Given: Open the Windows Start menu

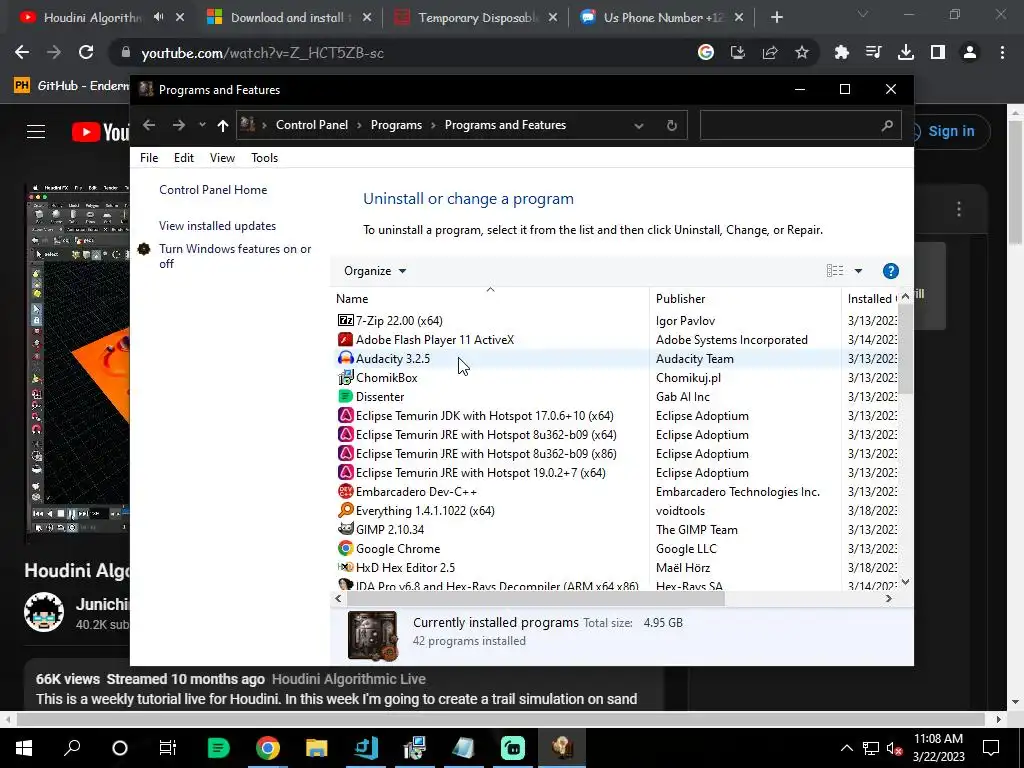Looking at the screenshot, I should (24, 748).
